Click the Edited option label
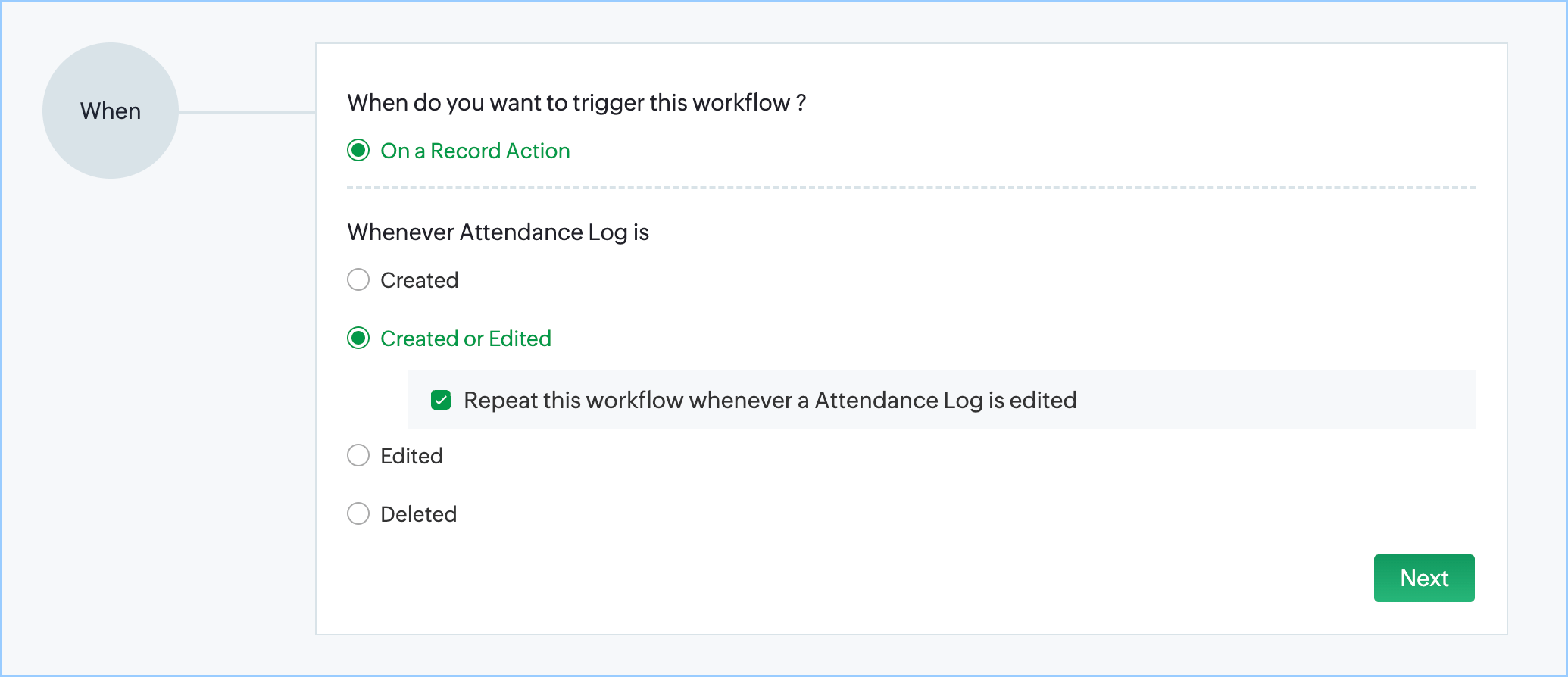Viewport: 1568px width, 677px height. [x=411, y=456]
